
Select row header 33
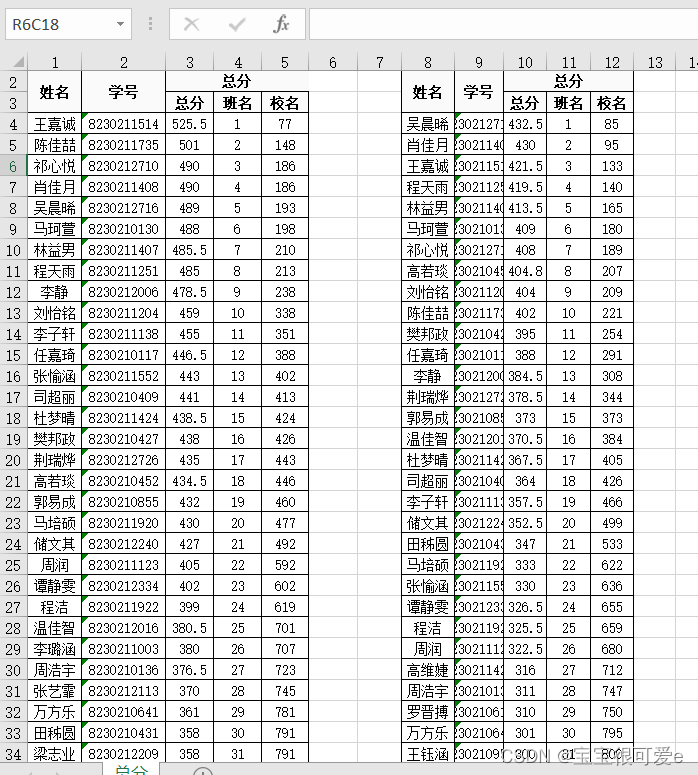click(x=13, y=733)
